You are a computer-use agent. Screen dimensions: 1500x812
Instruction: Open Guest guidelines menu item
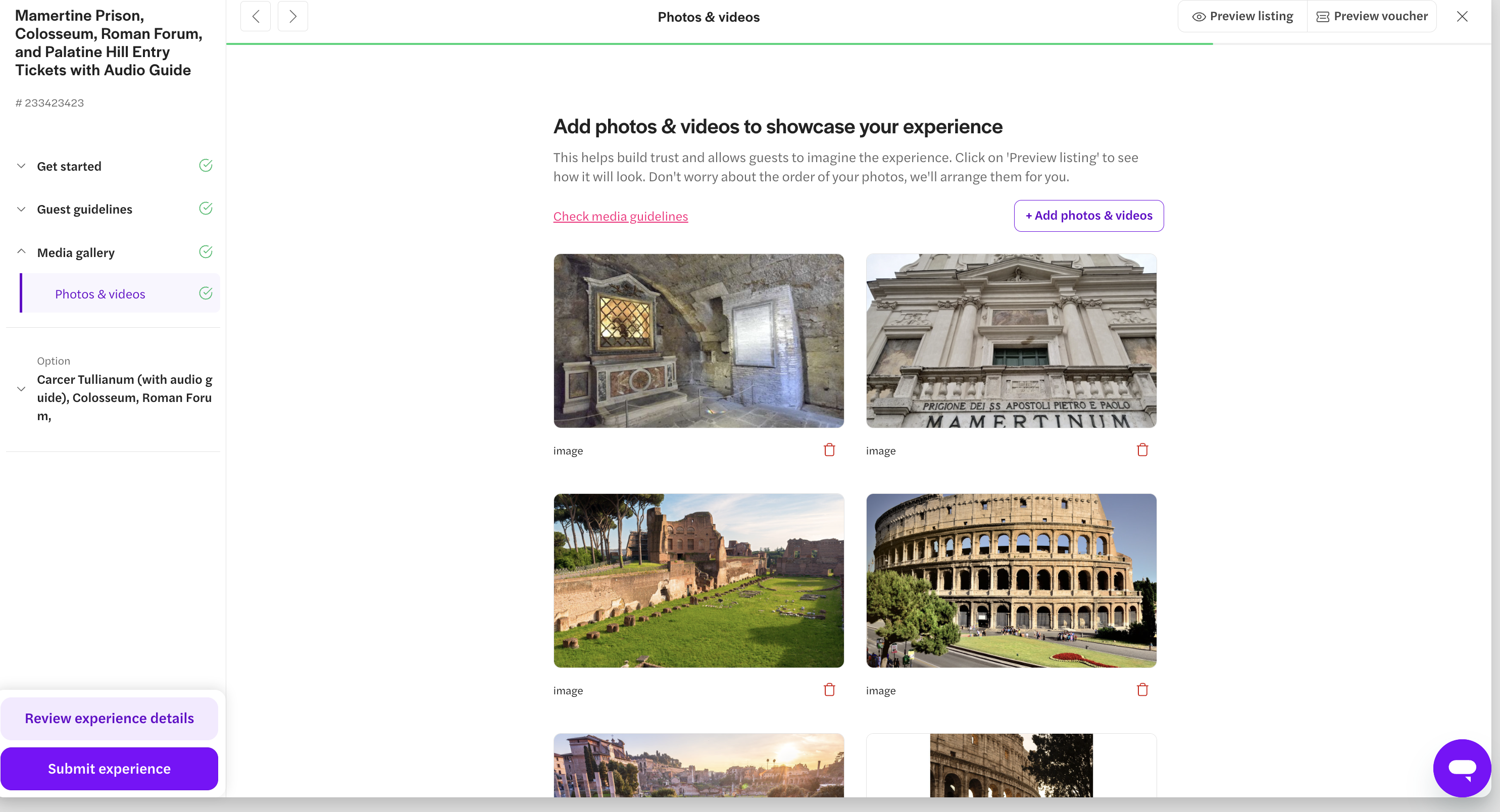[x=84, y=210]
